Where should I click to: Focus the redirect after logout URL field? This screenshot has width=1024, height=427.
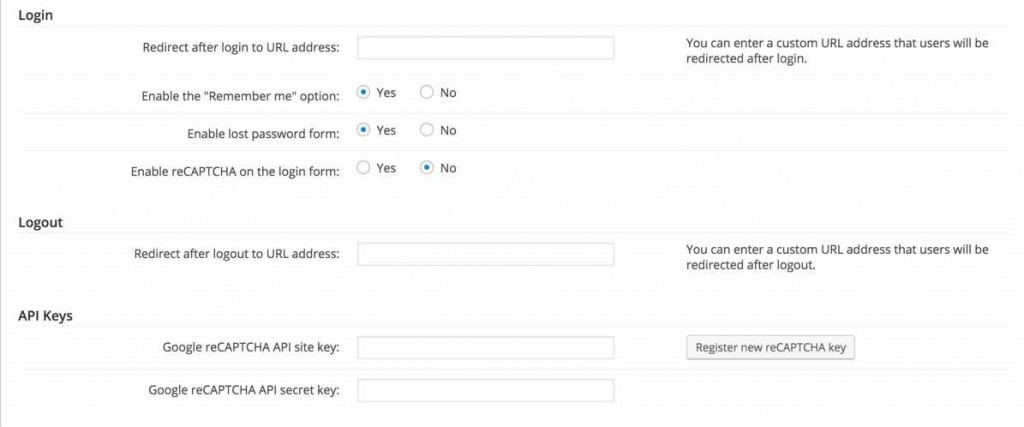coord(485,254)
